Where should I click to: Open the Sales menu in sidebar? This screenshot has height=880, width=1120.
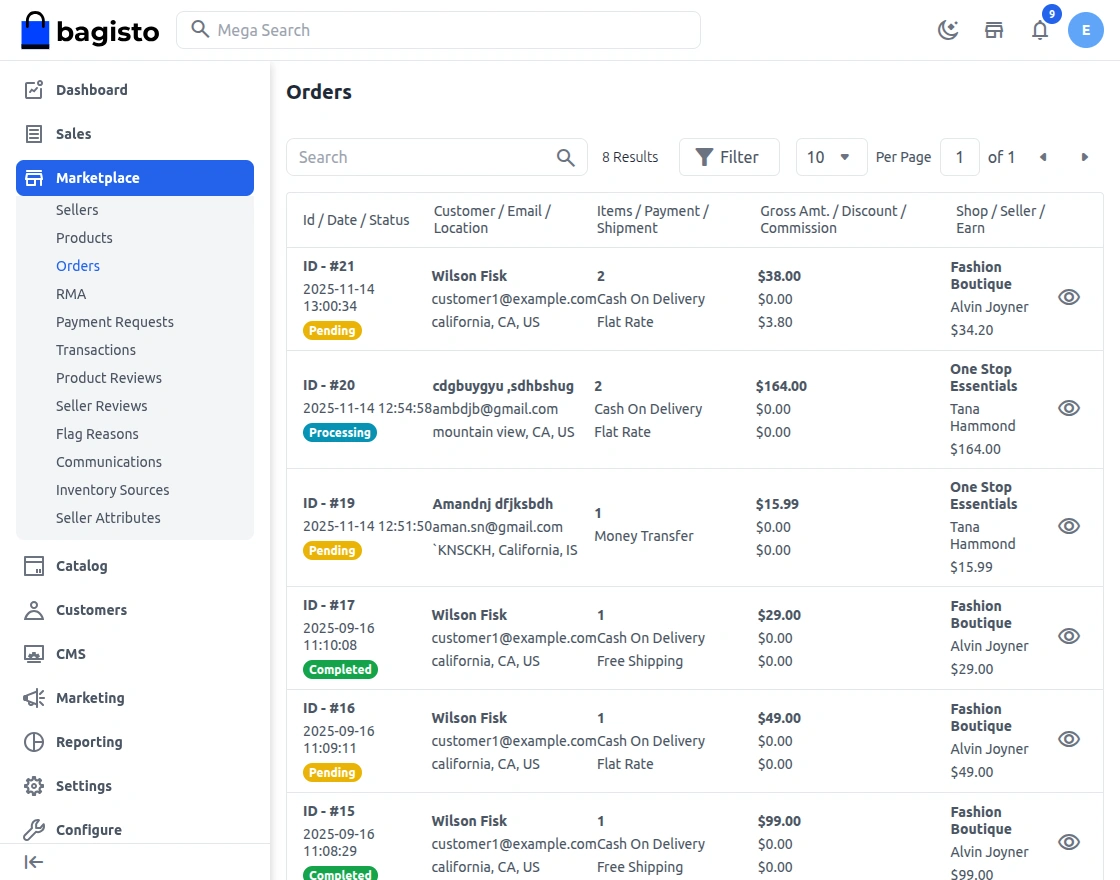point(73,134)
